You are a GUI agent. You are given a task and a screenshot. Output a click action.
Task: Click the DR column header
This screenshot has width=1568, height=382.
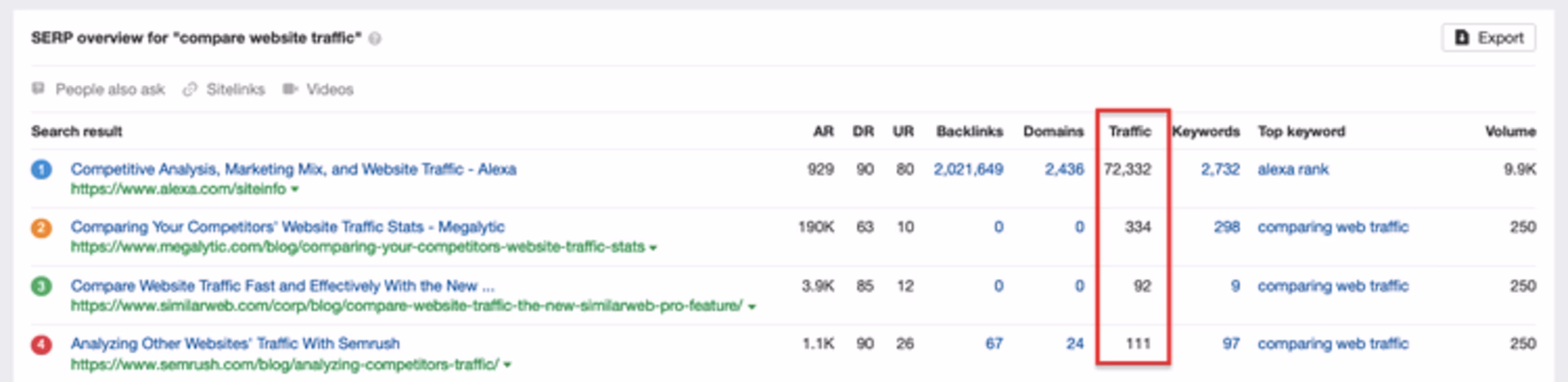pos(863,131)
